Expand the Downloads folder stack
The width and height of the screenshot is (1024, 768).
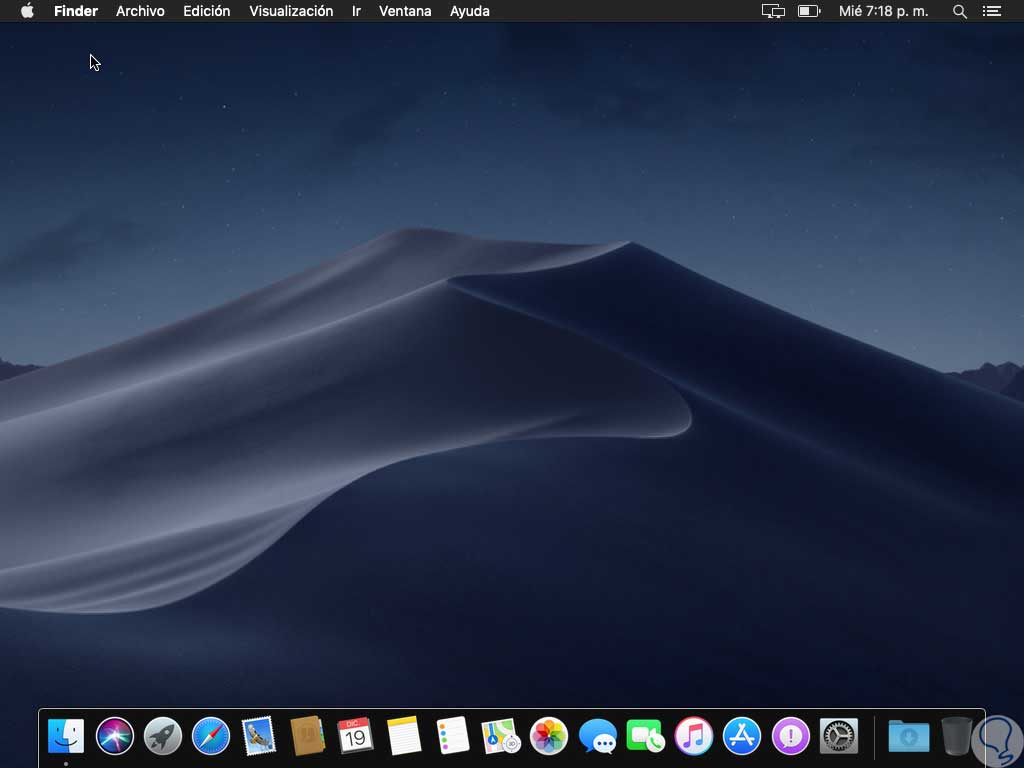pyautogui.click(x=908, y=737)
